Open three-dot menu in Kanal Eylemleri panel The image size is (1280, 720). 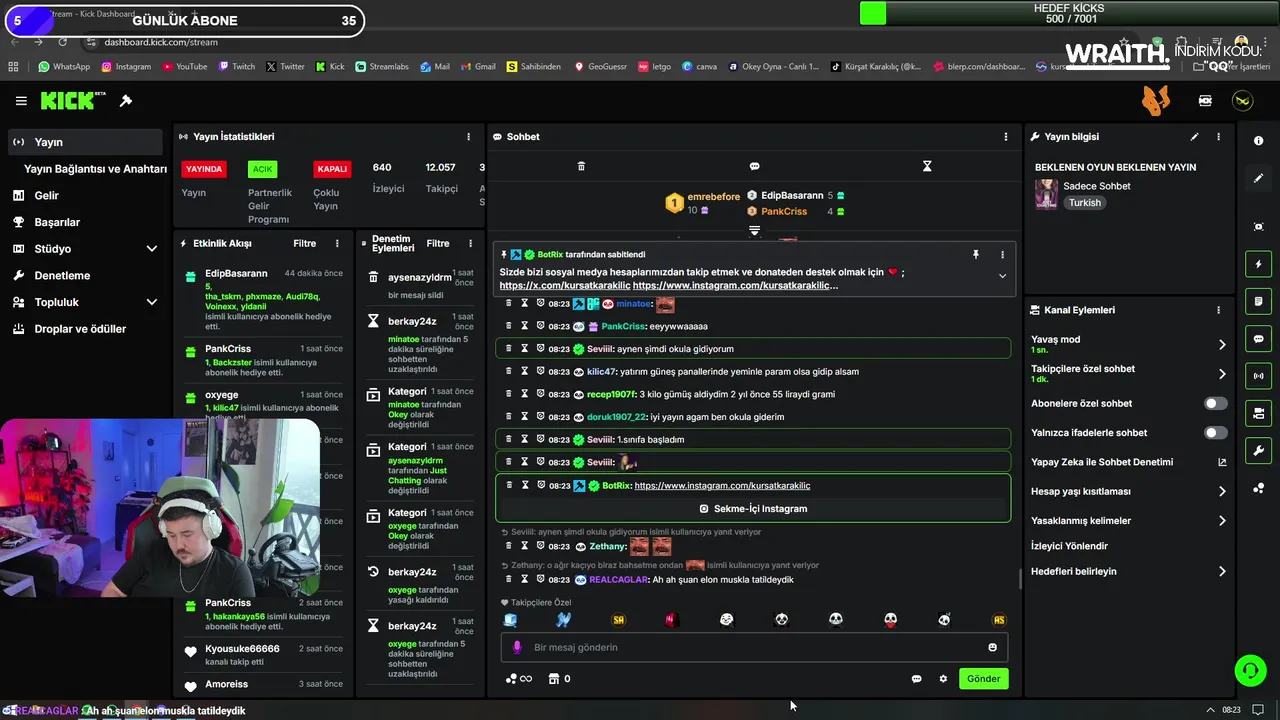(x=1218, y=310)
